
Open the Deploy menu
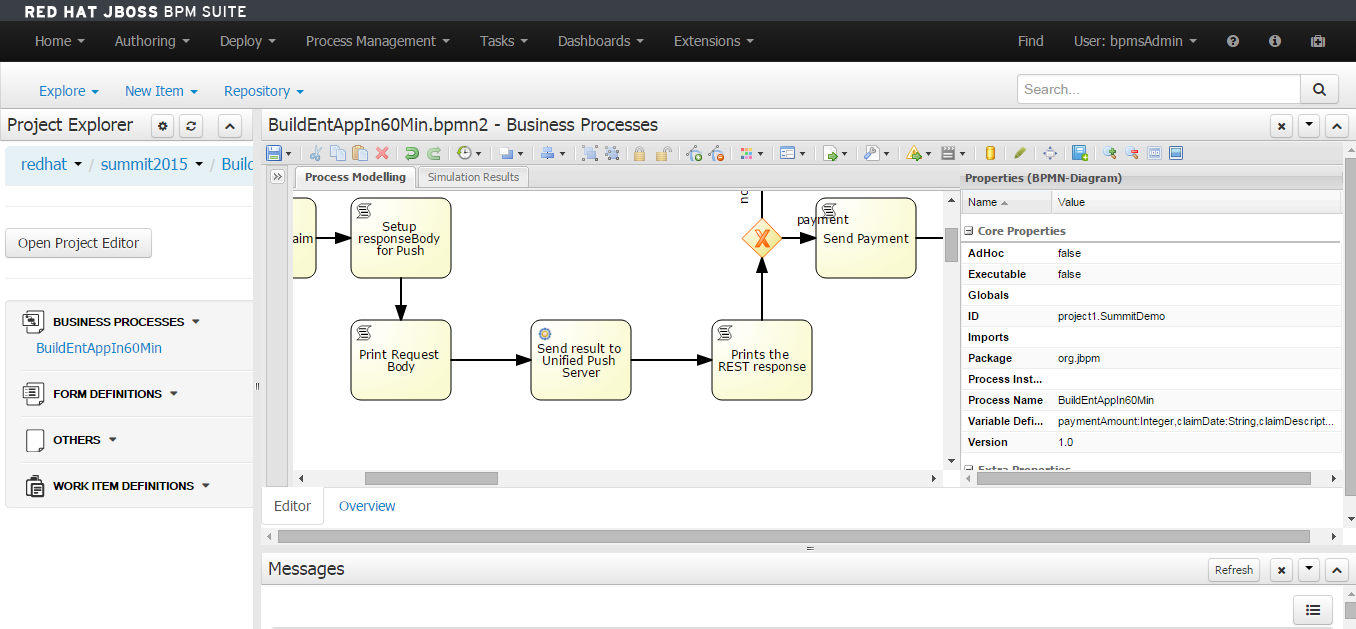tap(248, 41)
